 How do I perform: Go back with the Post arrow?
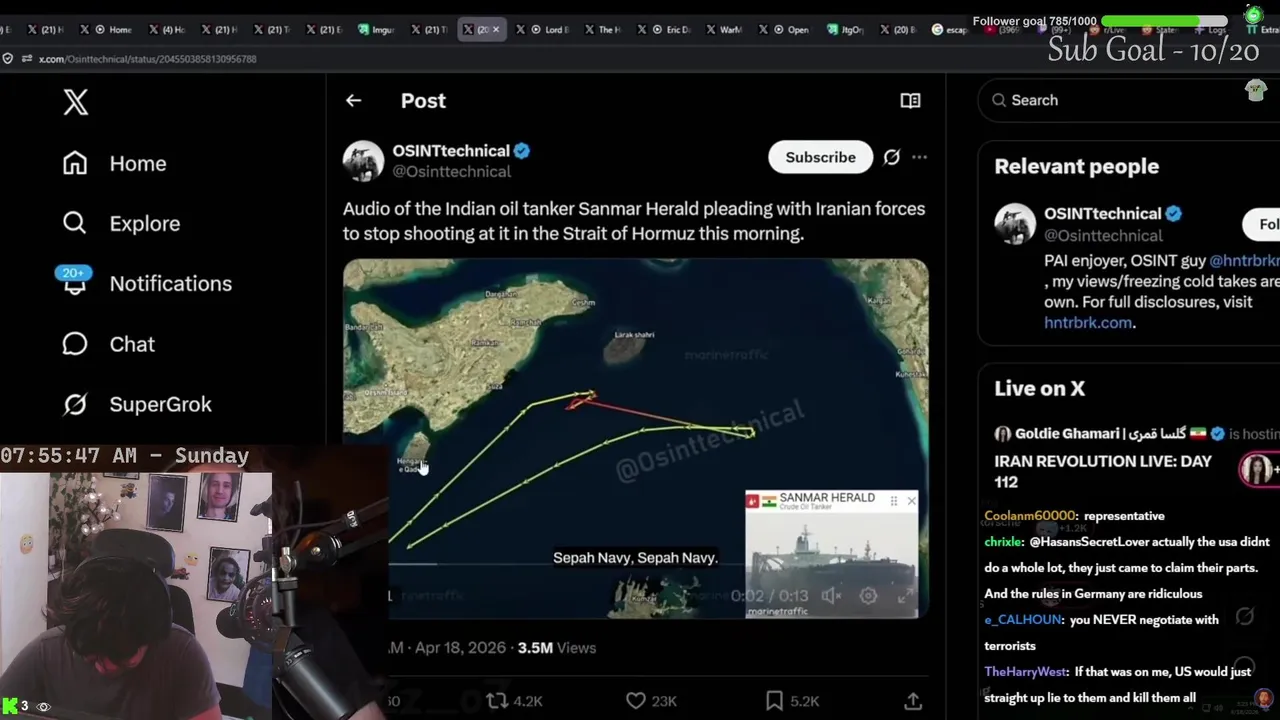tap(353, 100)
